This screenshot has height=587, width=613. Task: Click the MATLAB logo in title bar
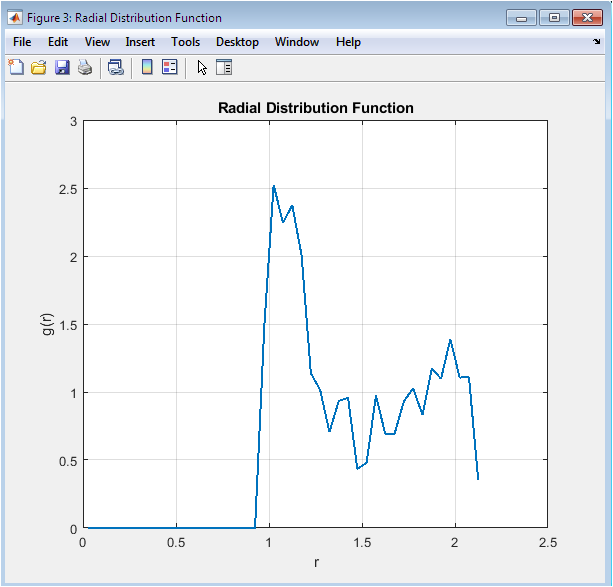pyautogui.click(x=15, y=17)
